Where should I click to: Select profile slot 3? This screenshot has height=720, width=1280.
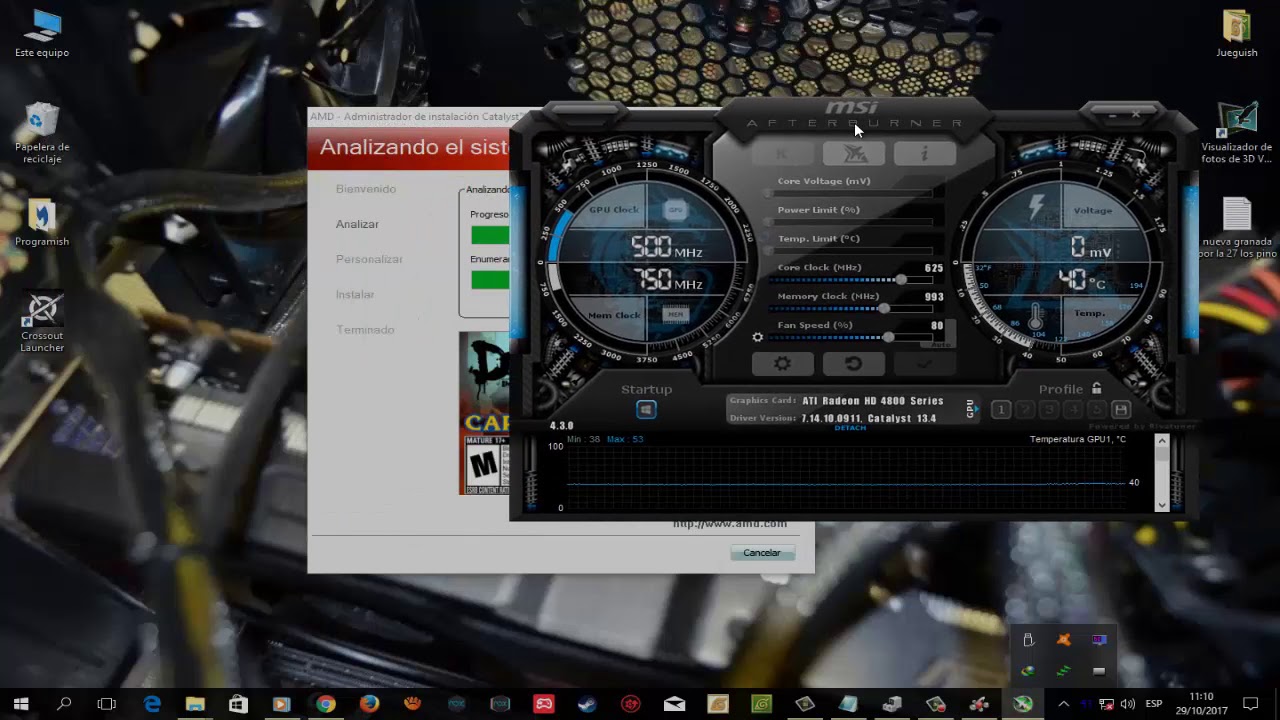(x=1049, y=410)
